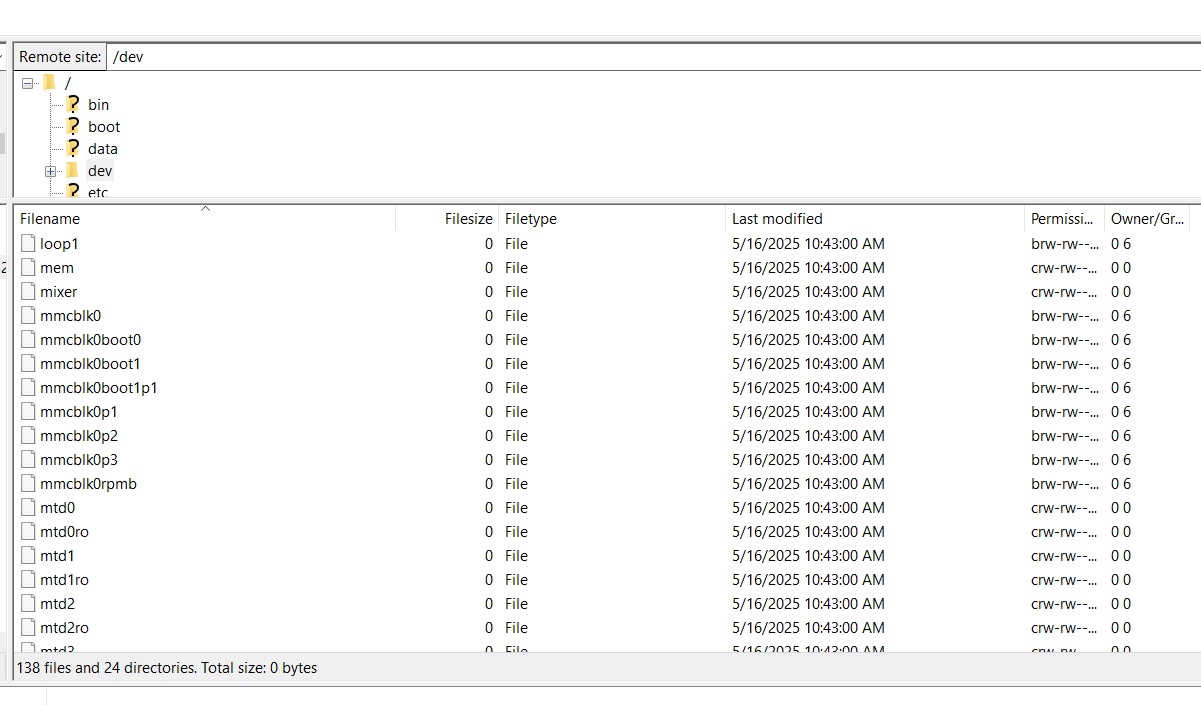
Task: Click the Remote site path field
Action: click(654, 57)
